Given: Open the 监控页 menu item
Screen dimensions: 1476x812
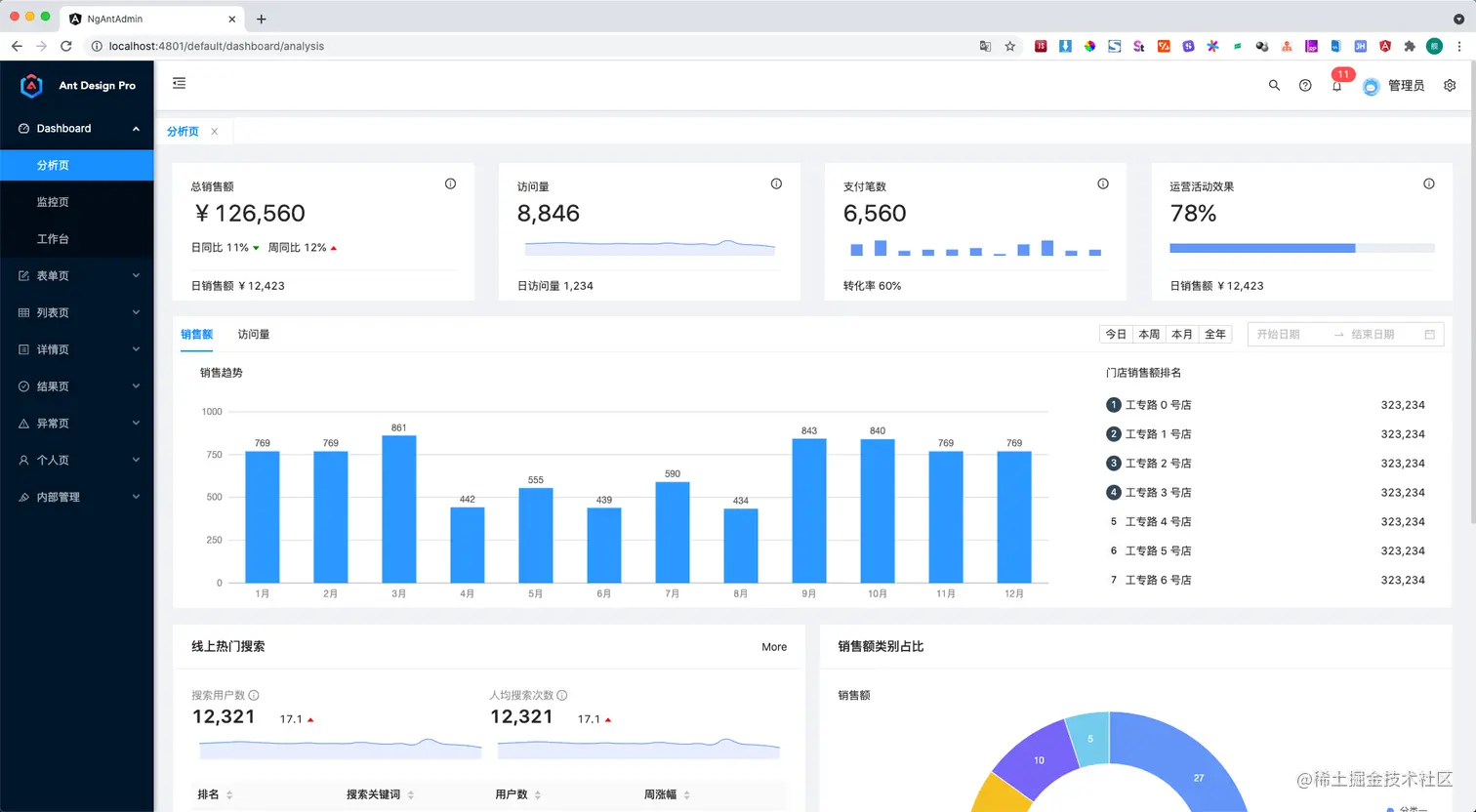Looking at the screenshot, I should coord(77,202).
